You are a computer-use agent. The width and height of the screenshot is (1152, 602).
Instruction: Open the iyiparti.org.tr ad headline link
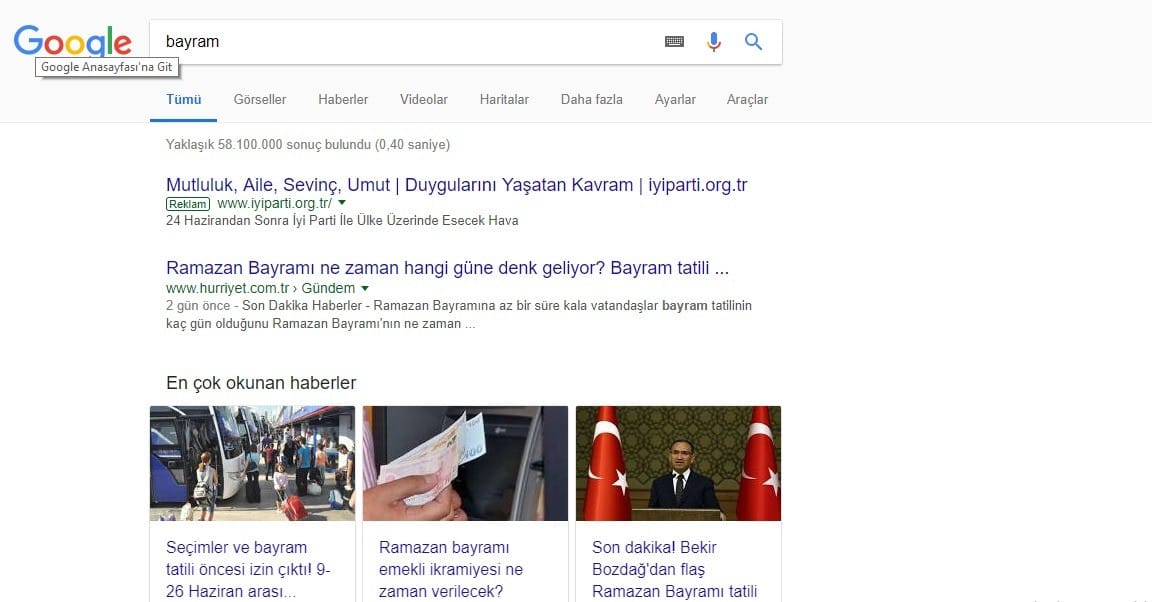456,185
